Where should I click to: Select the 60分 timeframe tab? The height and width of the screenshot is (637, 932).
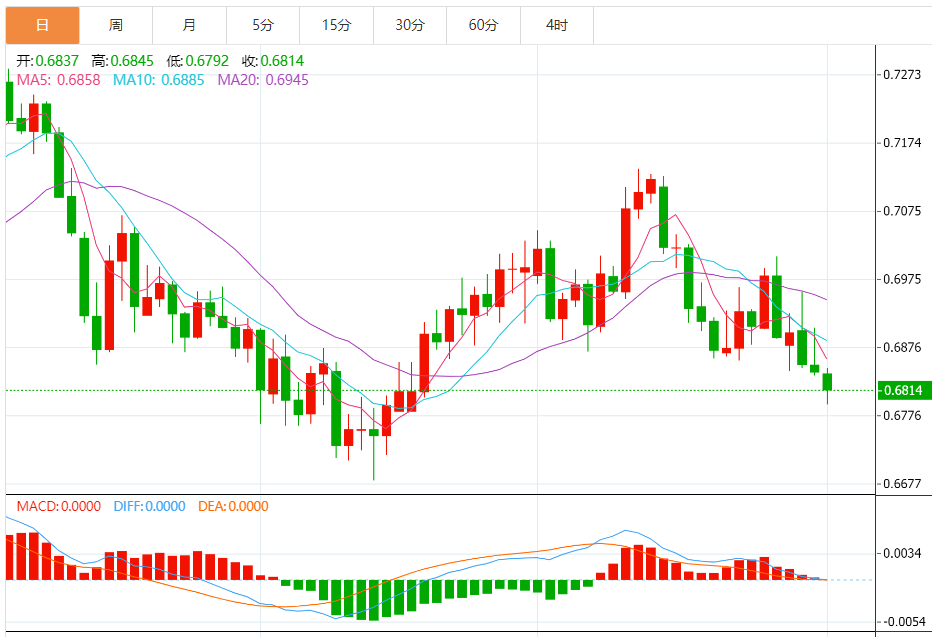tap(483, 25)
